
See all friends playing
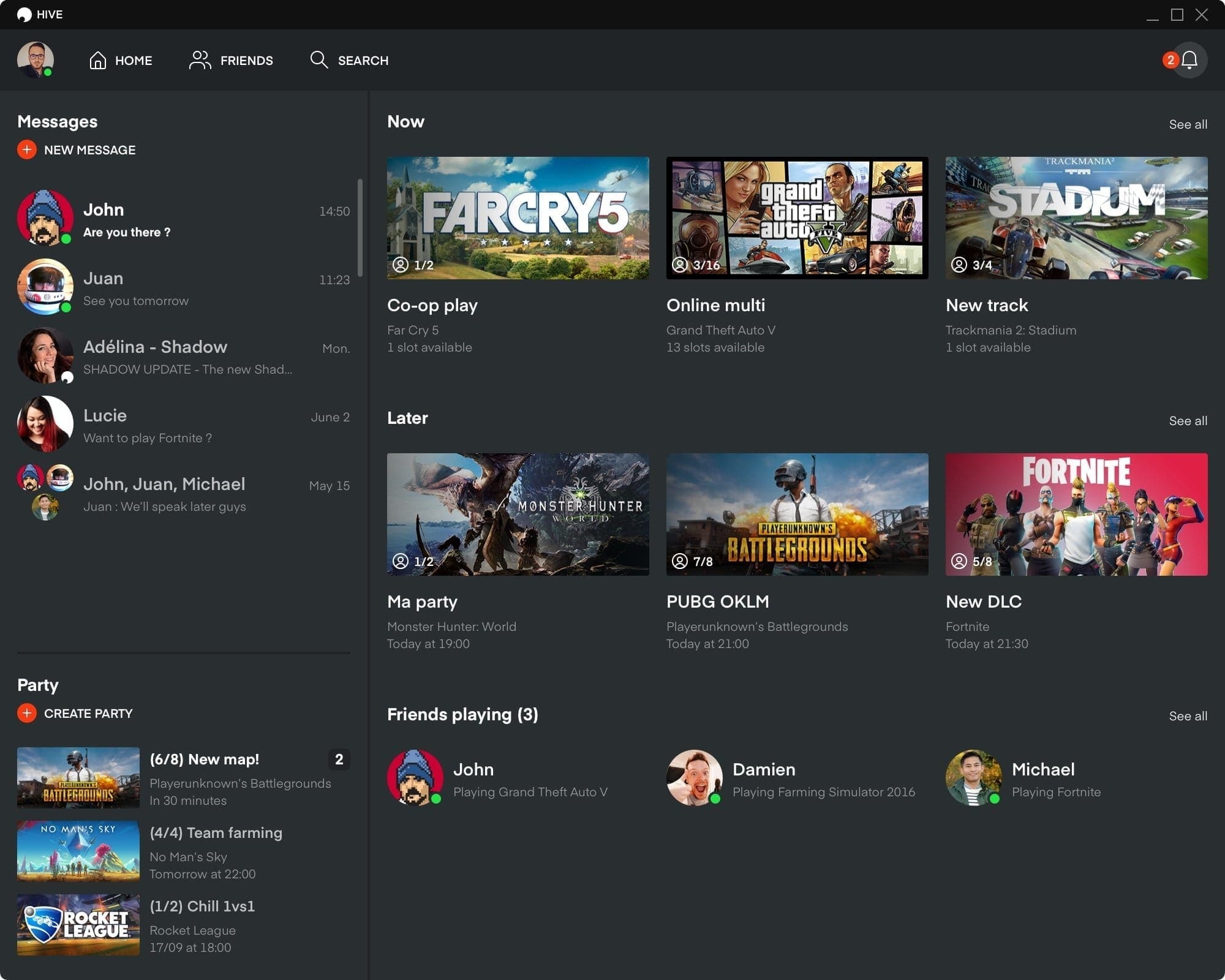1188,716
